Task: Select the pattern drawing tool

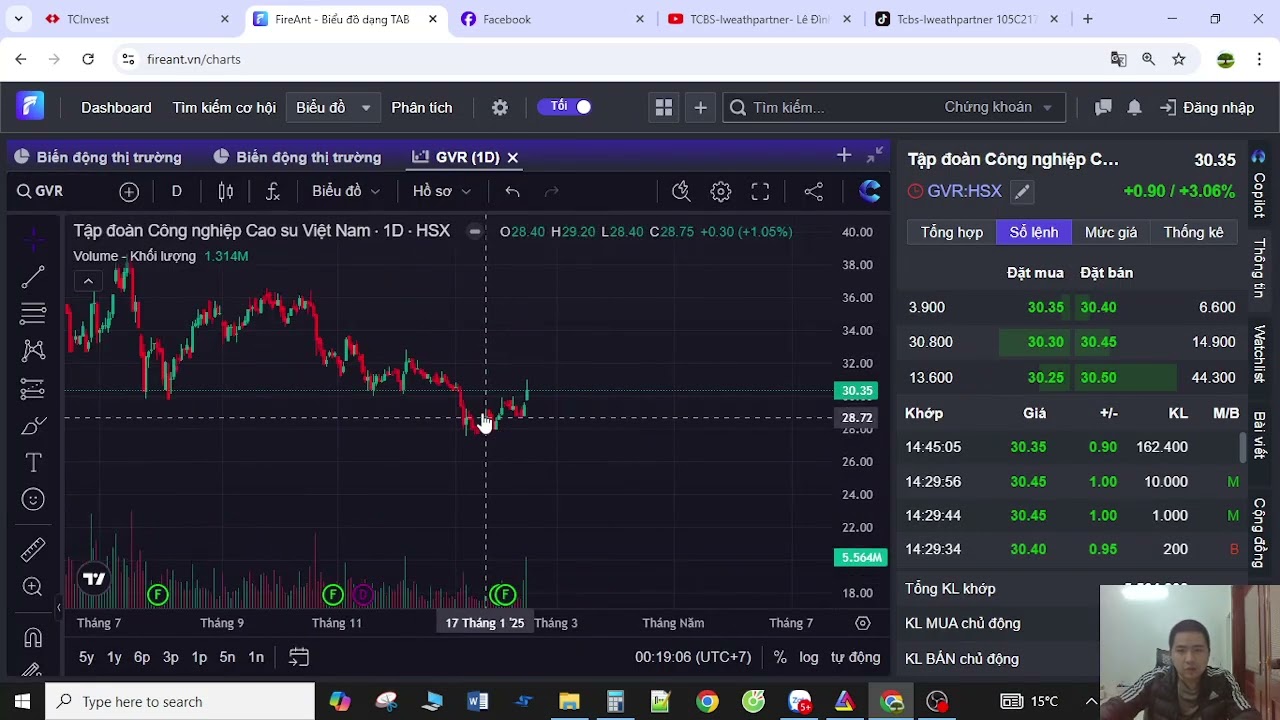Action: click(33, 351)
